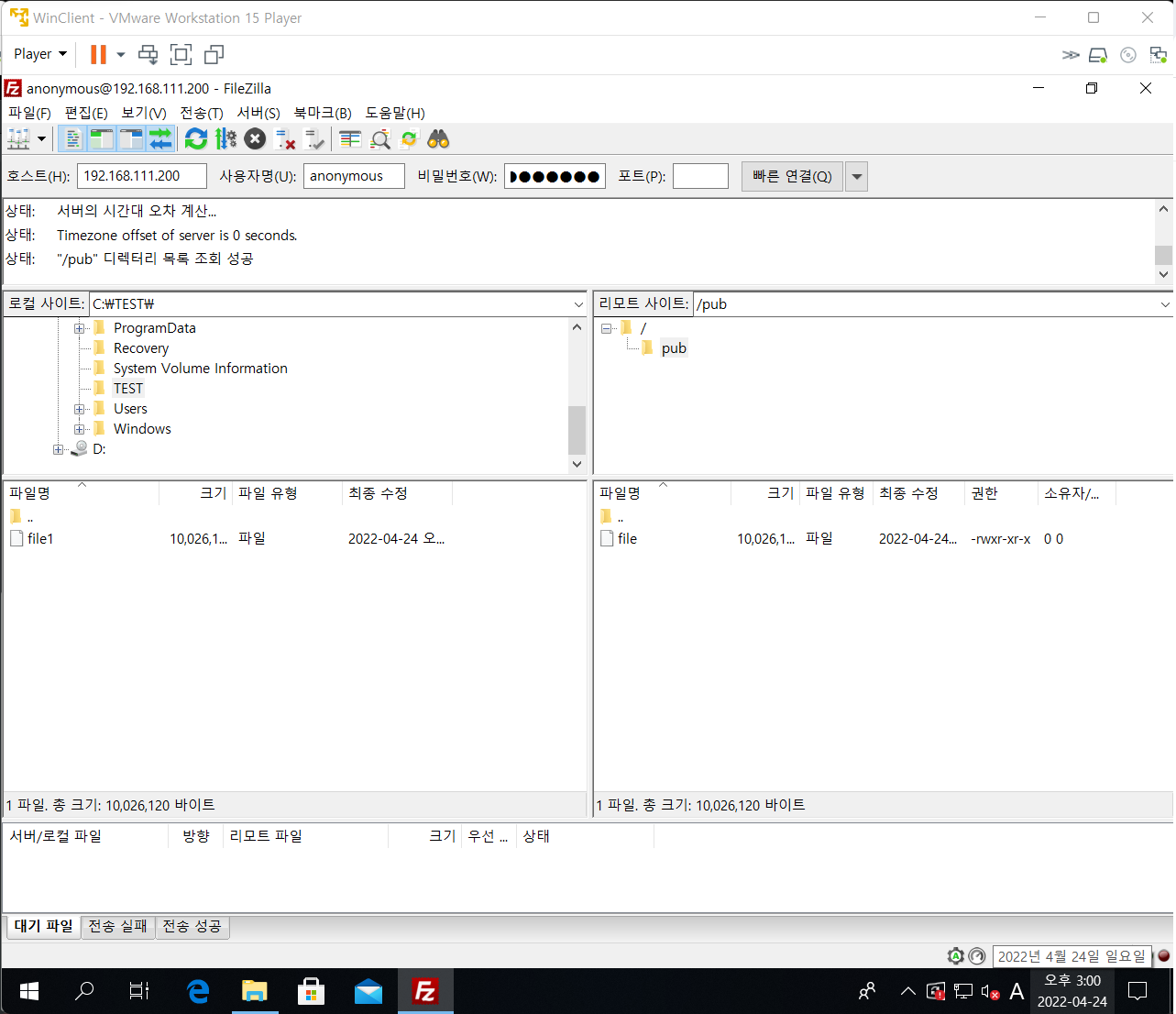Pause the VMware virtual machine
This screenshot has width=1176, height=1014.
pos(98,55)
